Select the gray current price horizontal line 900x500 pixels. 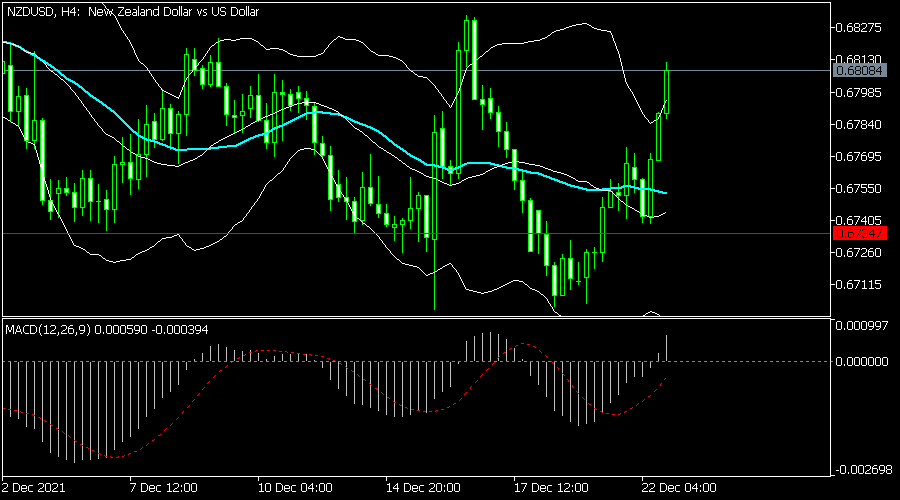(x=416, y=71)
